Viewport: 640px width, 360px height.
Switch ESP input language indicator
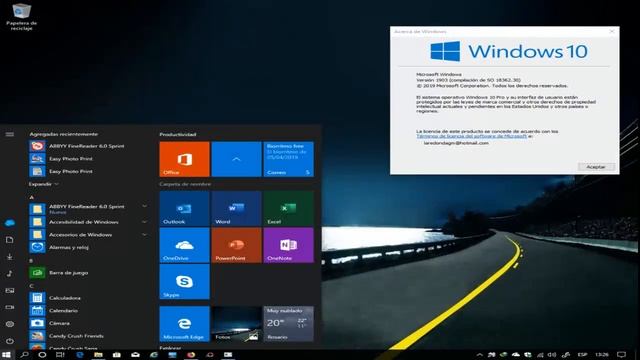[x=582, y=355]
